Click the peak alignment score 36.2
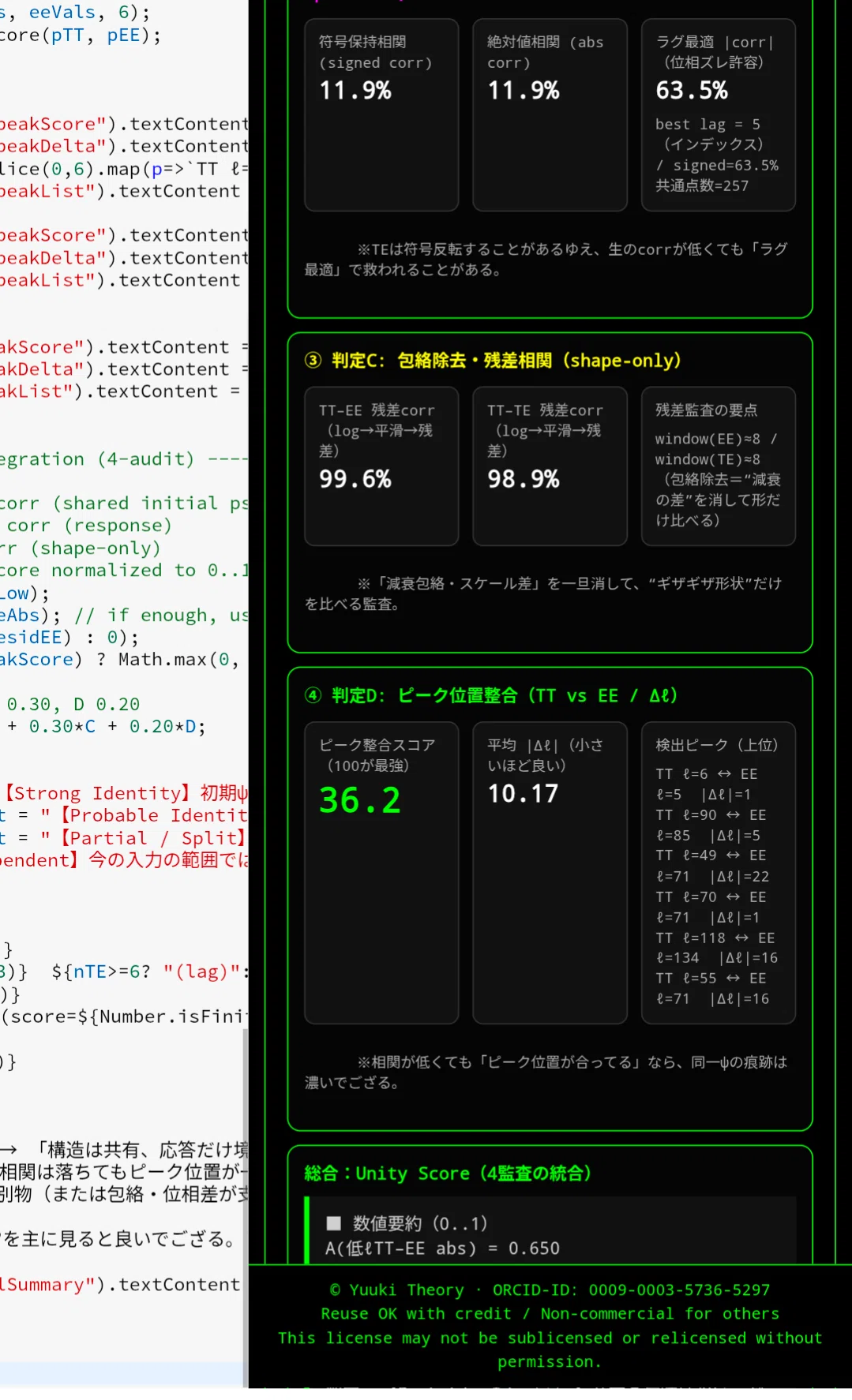The image size is (852, 1400). [x=360, y=800]
